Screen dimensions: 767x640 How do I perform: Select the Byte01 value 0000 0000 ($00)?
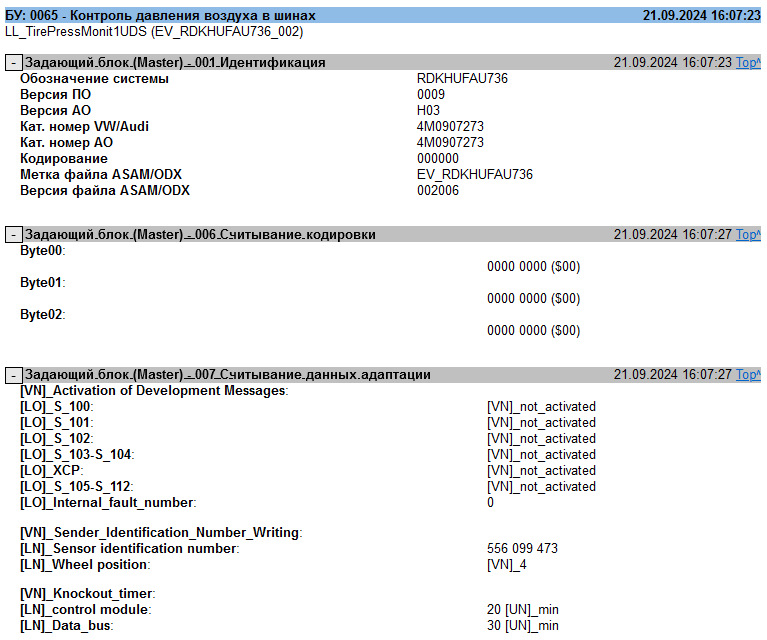click(x=534, y=298)
